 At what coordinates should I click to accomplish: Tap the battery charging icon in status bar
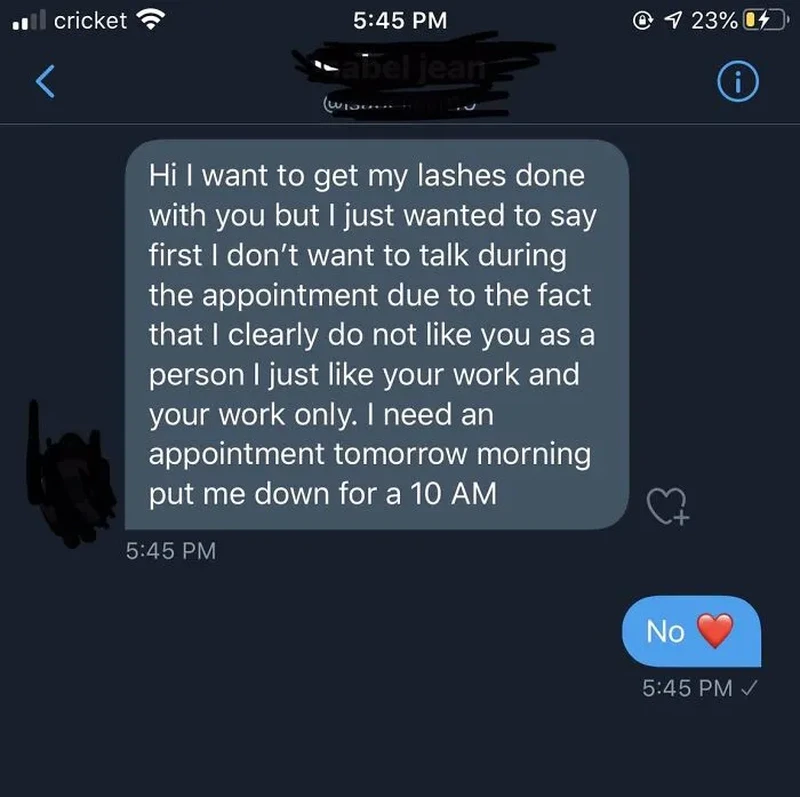765,20
